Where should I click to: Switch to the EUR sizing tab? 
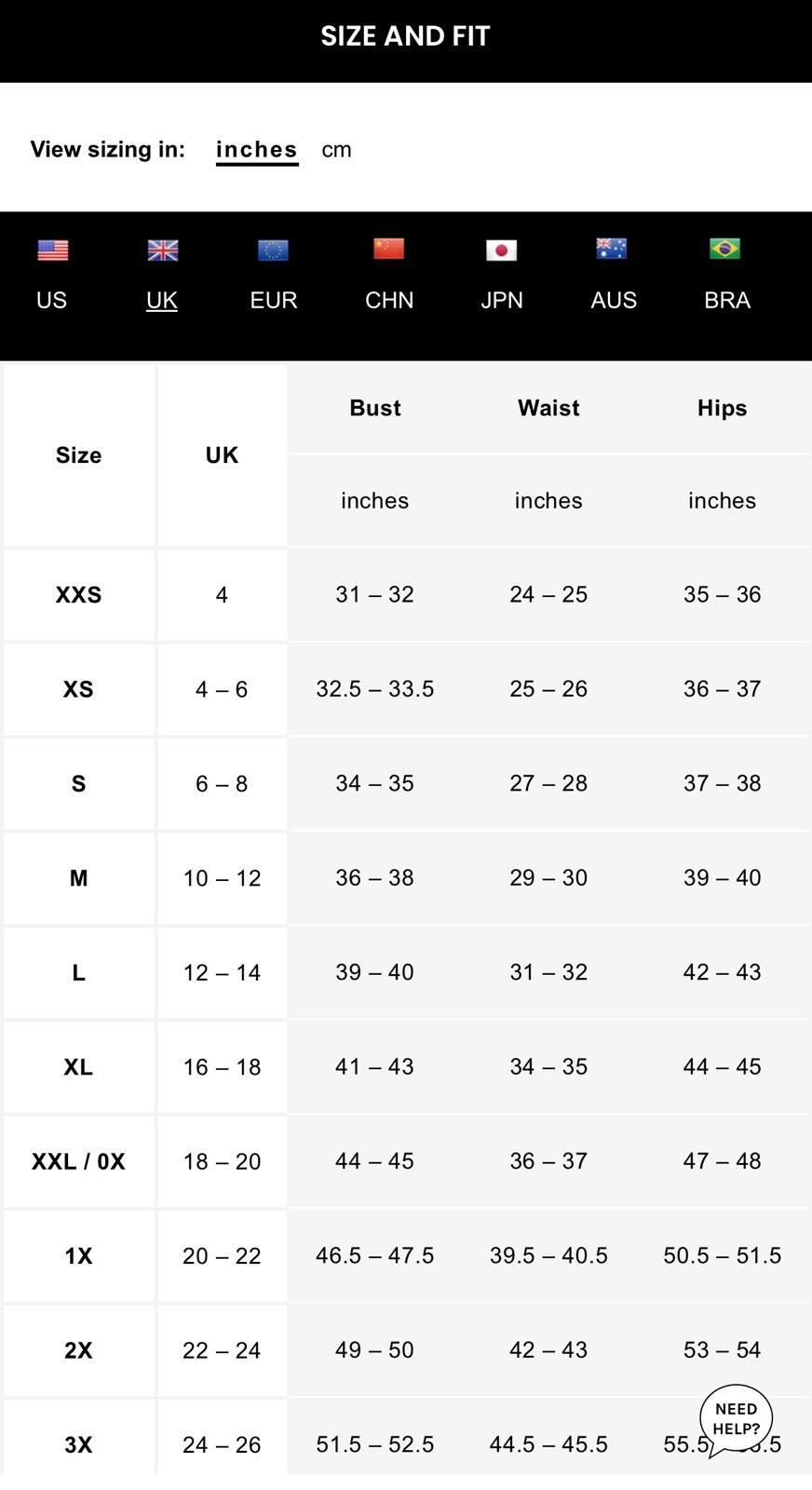pyautogui.click(x=274, y=300)
